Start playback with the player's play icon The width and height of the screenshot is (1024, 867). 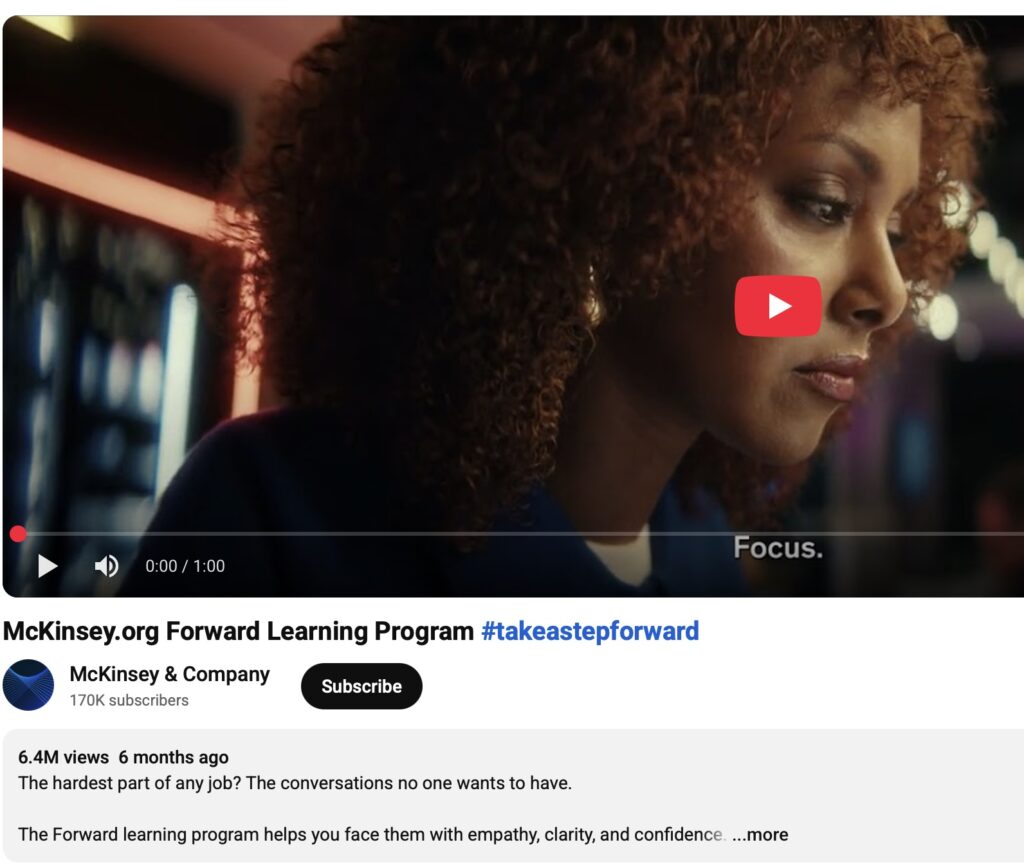point(47,566)
